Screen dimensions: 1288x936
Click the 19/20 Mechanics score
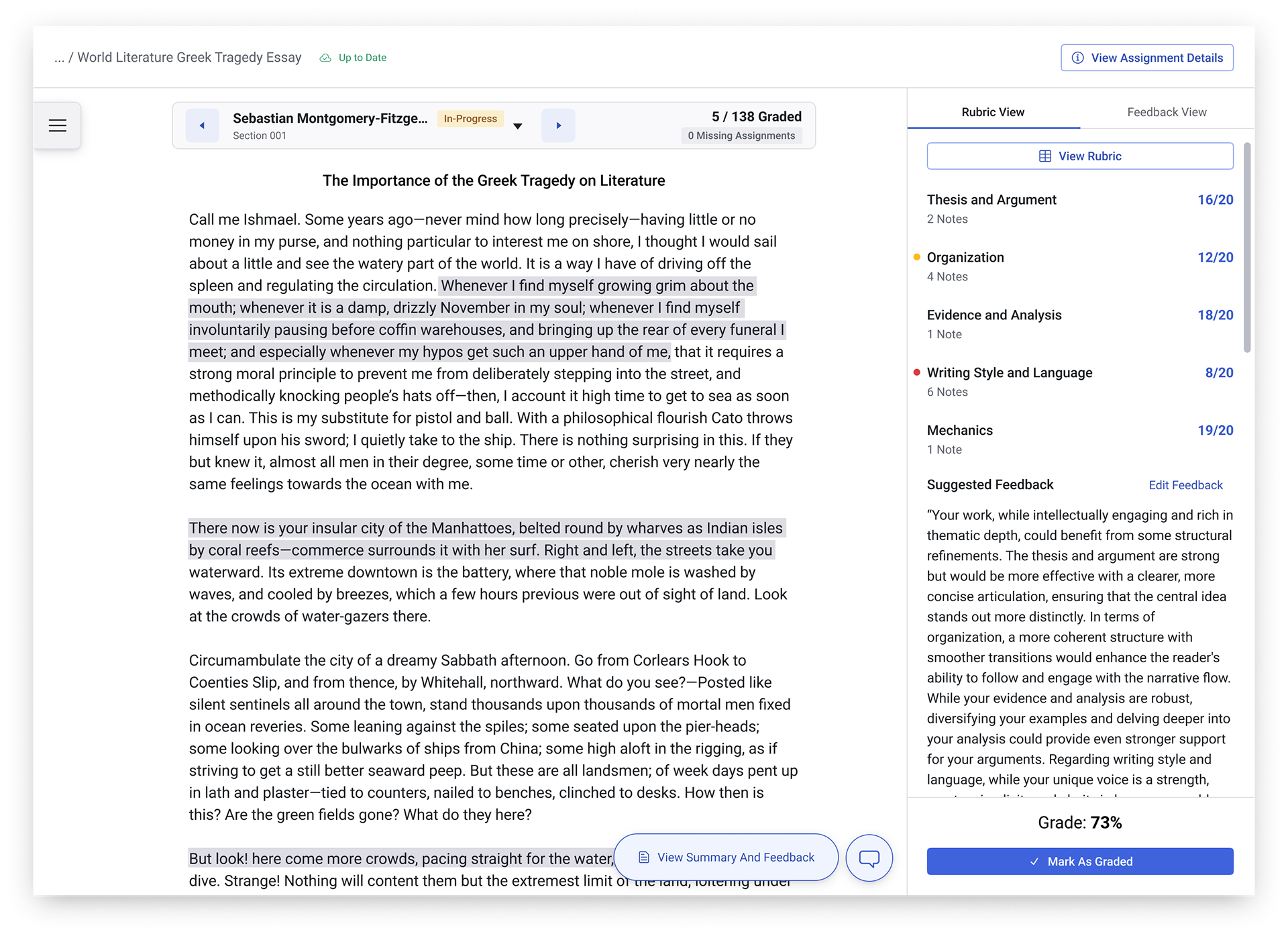pyautogui.click(x=1215, y=431)
